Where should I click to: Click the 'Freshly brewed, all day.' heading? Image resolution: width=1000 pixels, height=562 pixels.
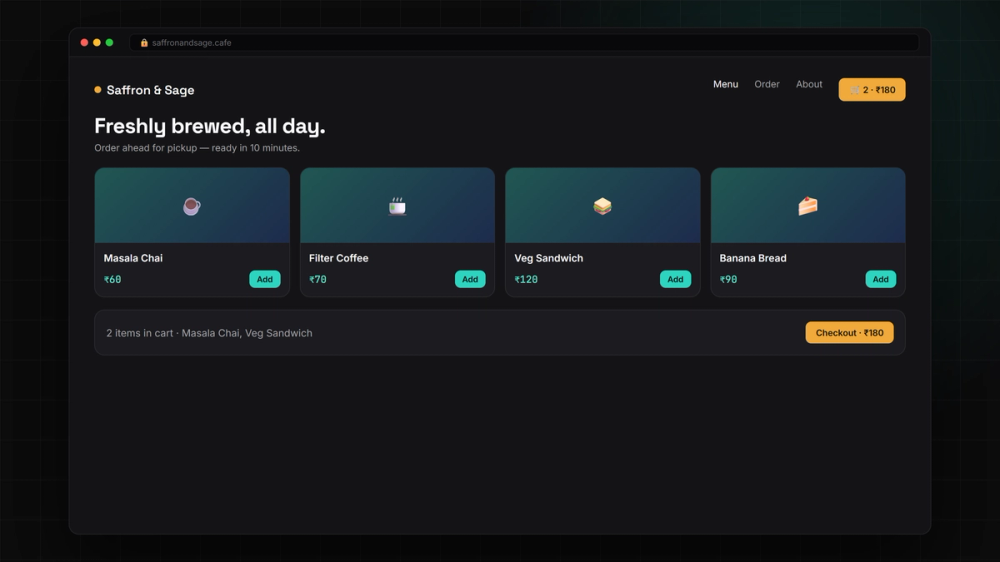pyautogui.click(x=210, y=126)
